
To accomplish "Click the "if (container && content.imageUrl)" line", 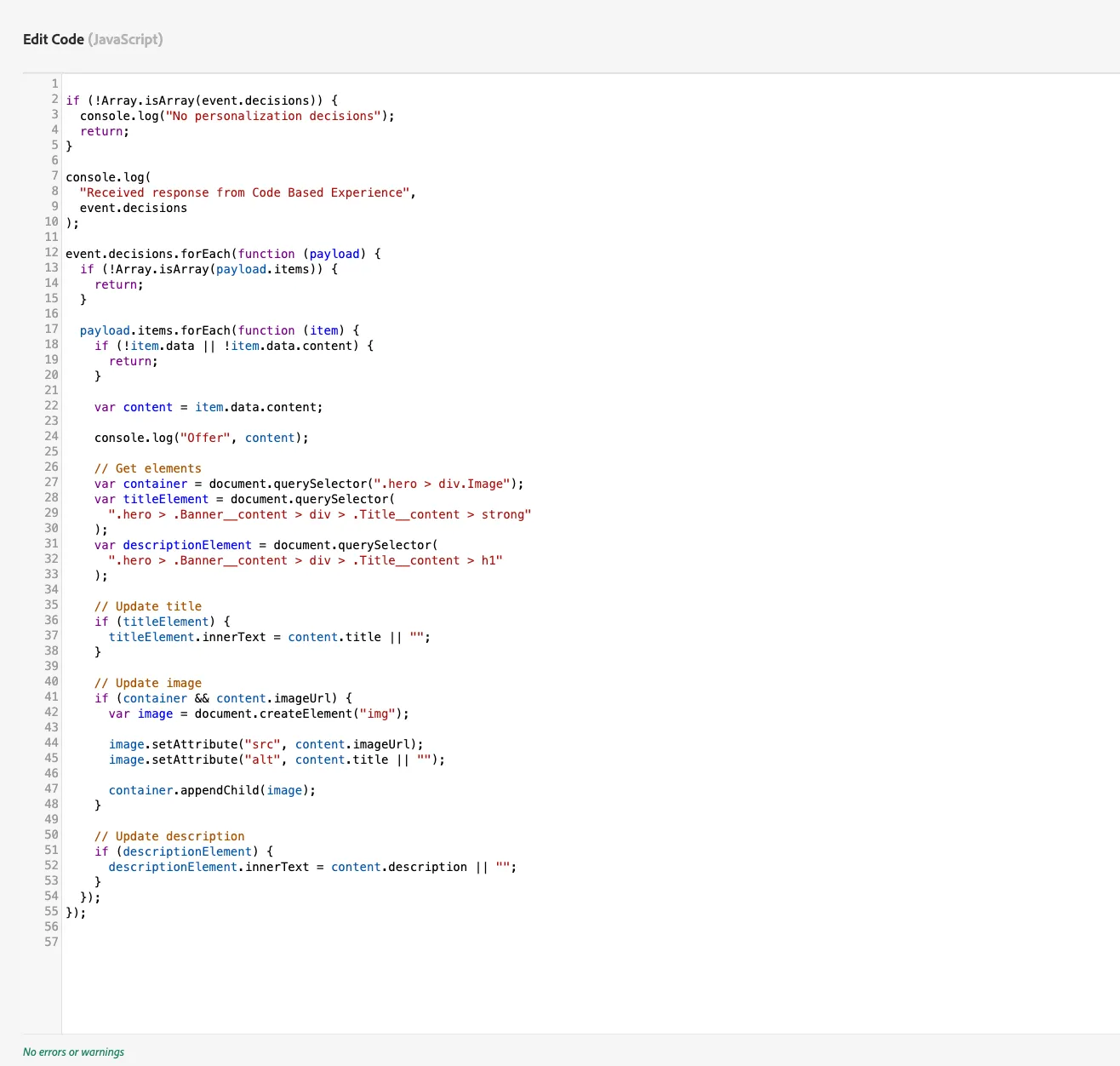I will pos(223,698).
